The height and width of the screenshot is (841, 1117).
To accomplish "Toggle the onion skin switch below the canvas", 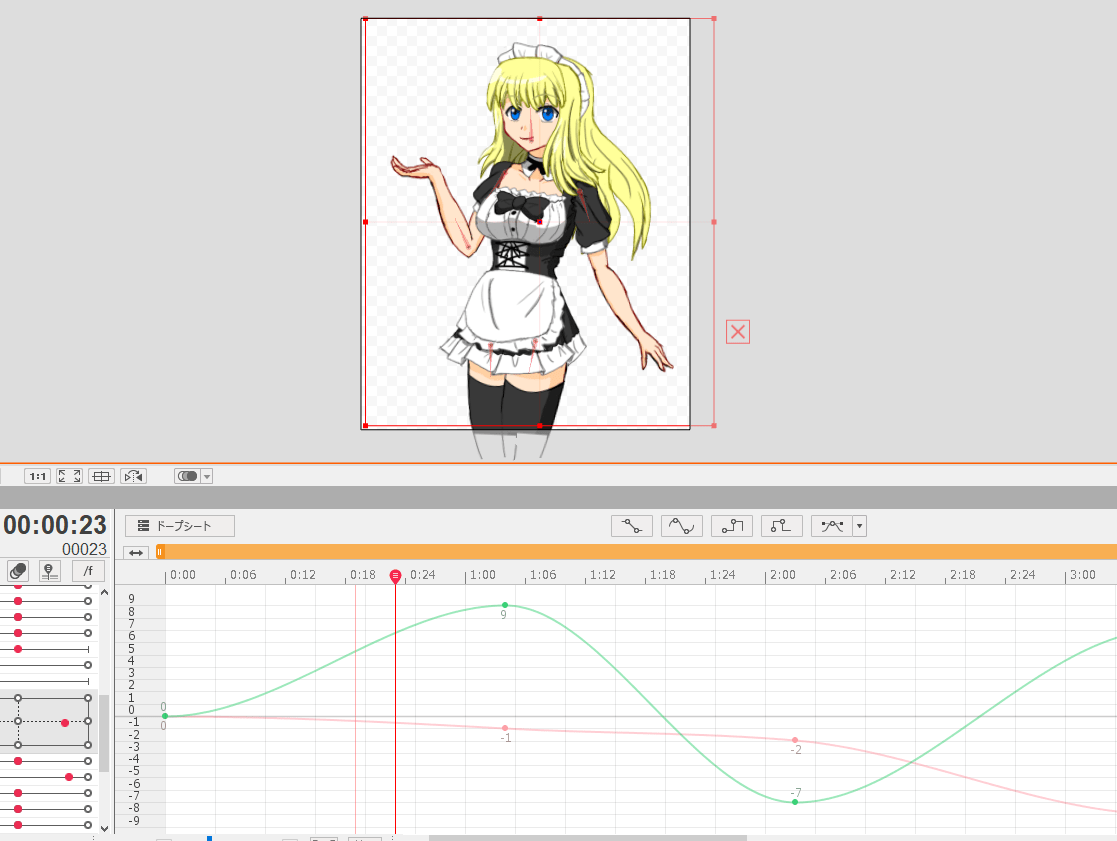I will click(x=186, y=475).
